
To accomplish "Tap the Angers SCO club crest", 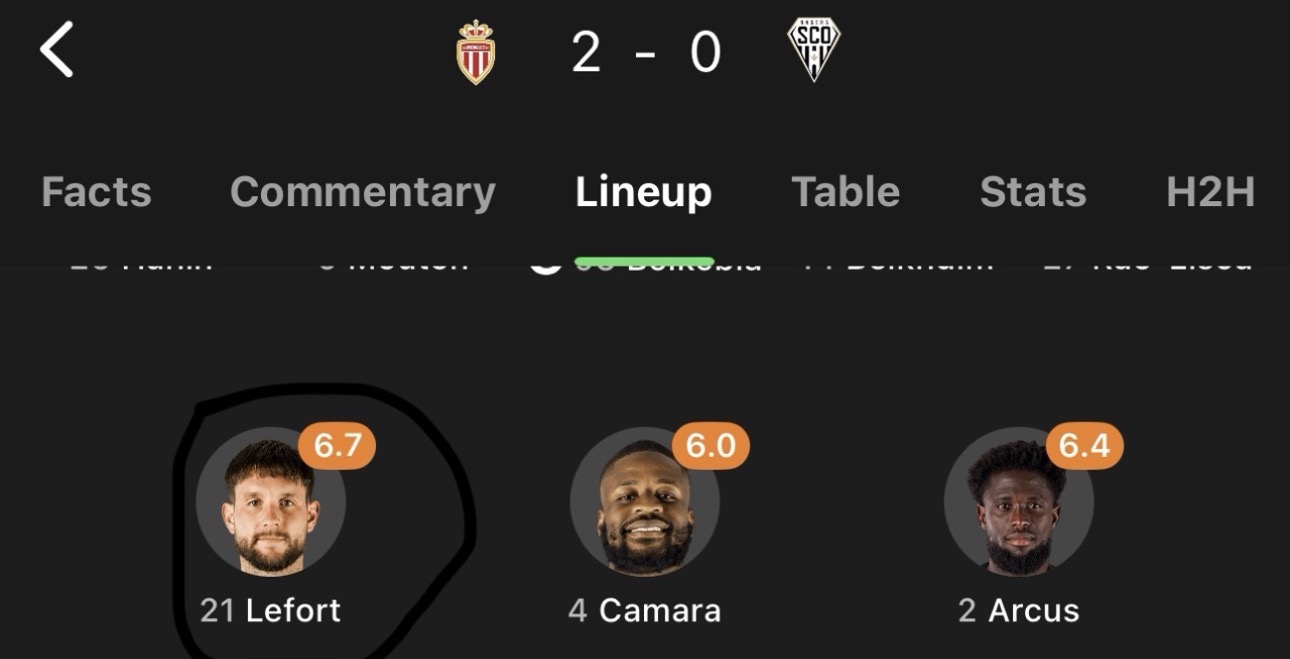I will coord(813,50).
